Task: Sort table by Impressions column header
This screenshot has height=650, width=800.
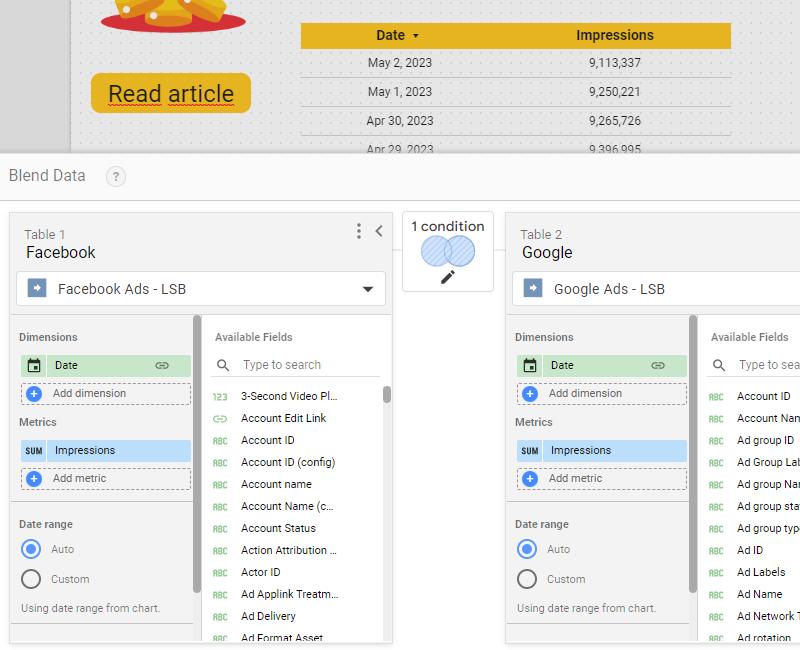Action: pos(614,35)
